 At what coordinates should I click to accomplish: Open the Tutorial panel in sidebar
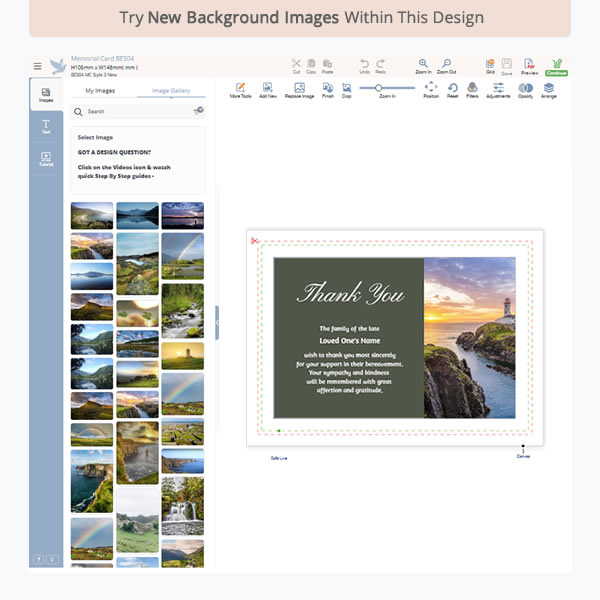point(46,158)
